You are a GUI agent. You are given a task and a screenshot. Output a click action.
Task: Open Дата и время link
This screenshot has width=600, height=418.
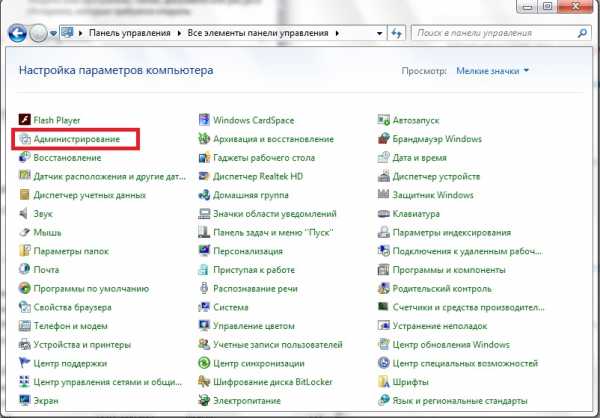coord(419,158)
